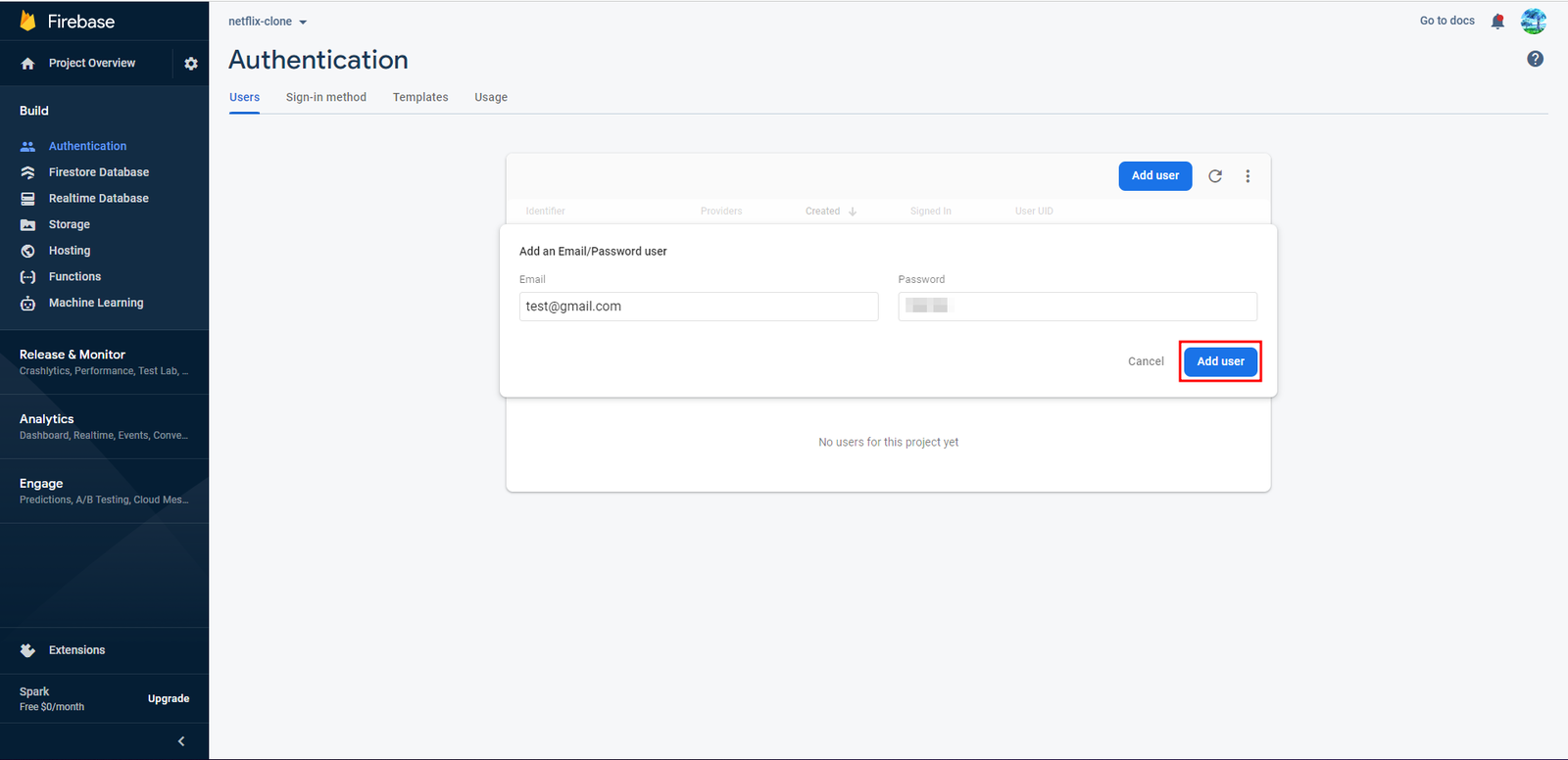This screenshot has height=760, width=1568.
Task: Click Add user button in table header
Action: point(1155,176)
